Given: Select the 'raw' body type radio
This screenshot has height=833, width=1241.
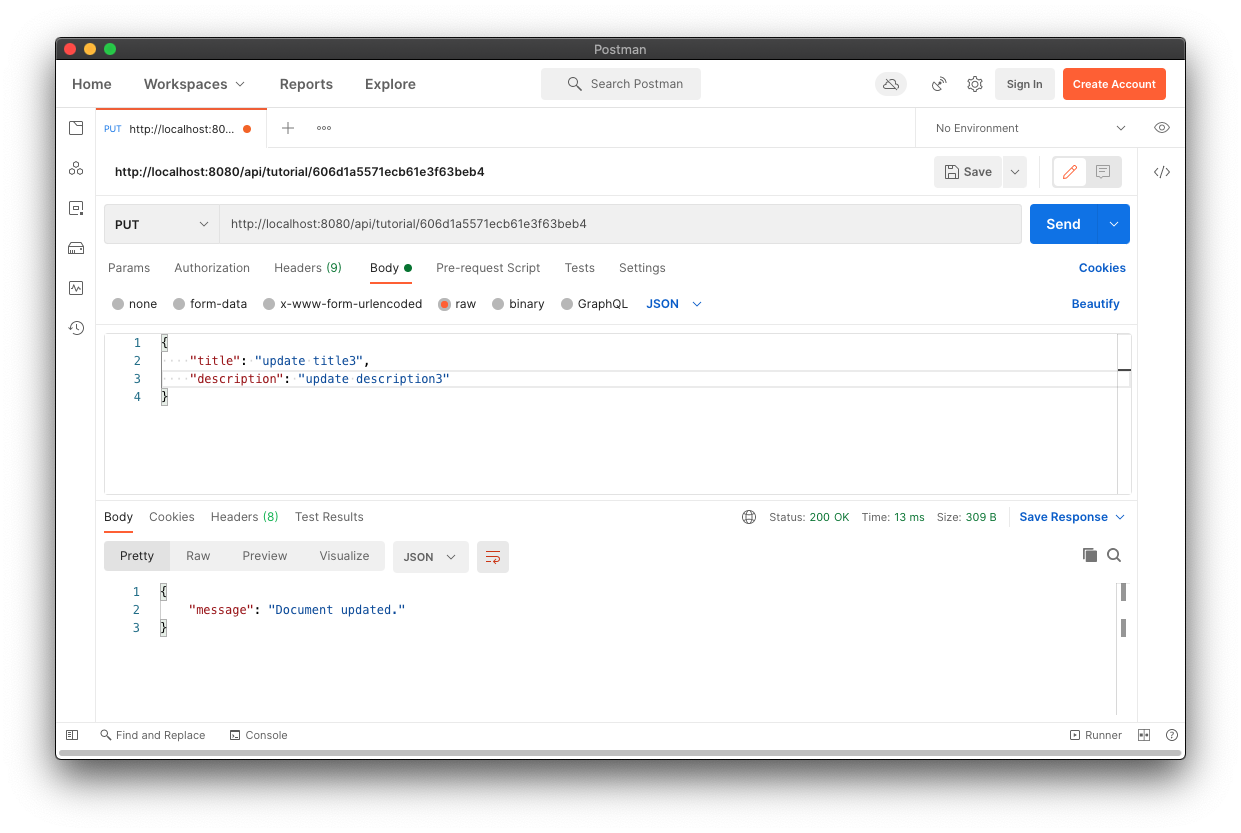Looking at the screenshot, I should point(444,304).
